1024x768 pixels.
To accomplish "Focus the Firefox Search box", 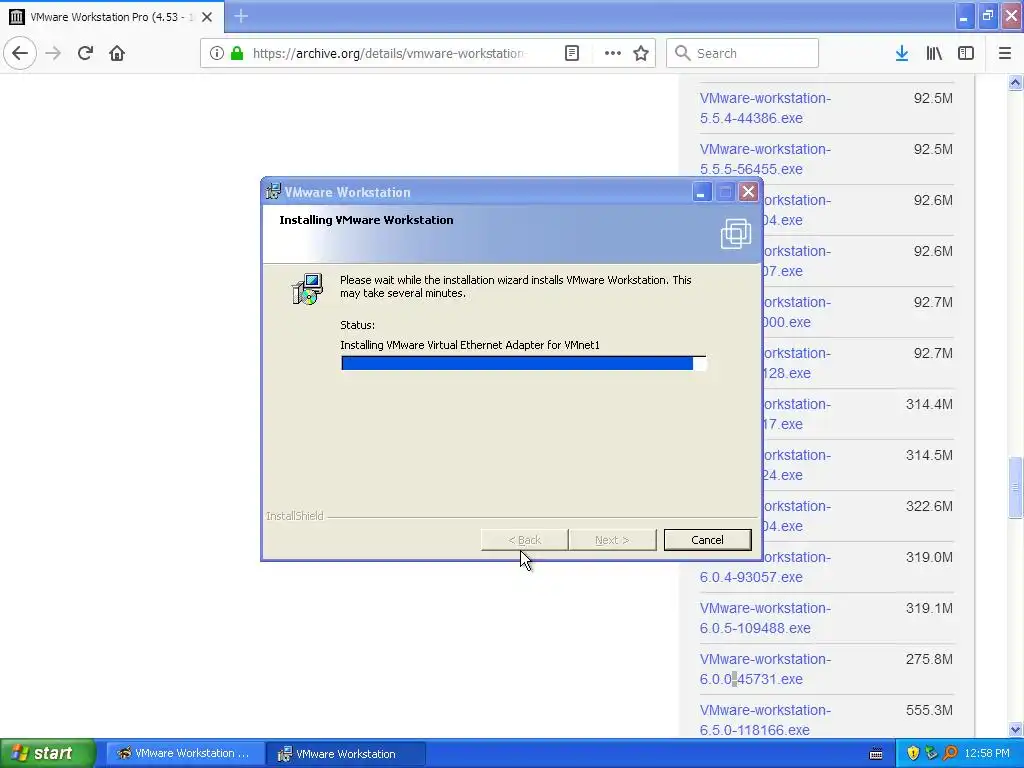I will coord(742,53).
